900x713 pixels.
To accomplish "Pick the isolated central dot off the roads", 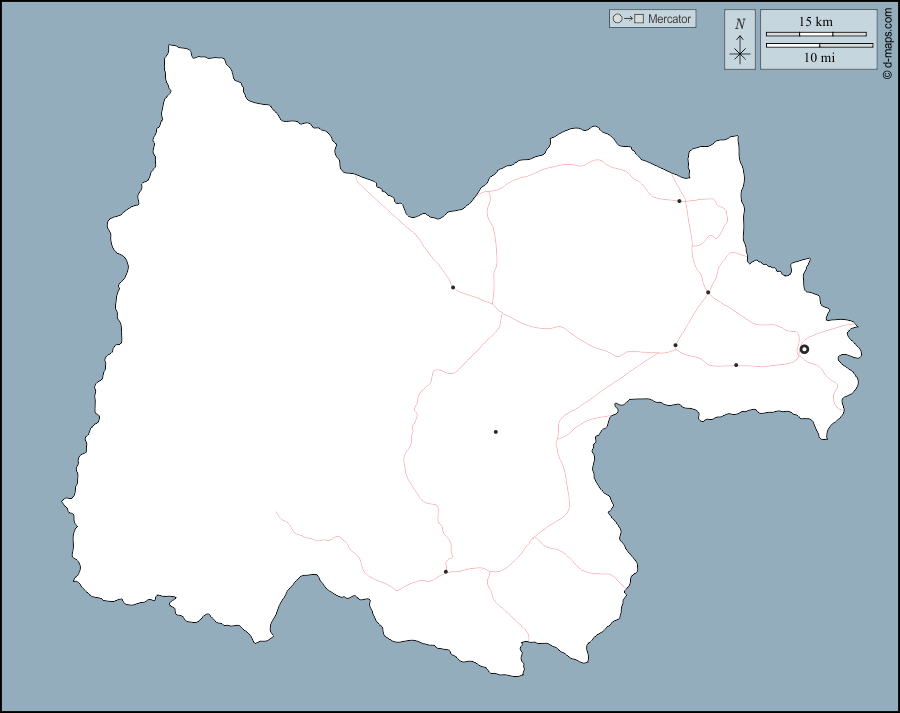I will [495, 432].
